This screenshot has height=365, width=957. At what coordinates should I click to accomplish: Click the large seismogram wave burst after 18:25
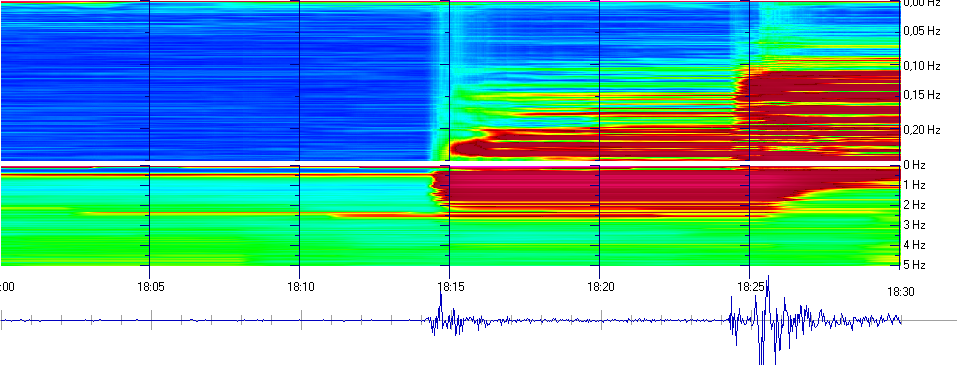[x=768, y=320]
